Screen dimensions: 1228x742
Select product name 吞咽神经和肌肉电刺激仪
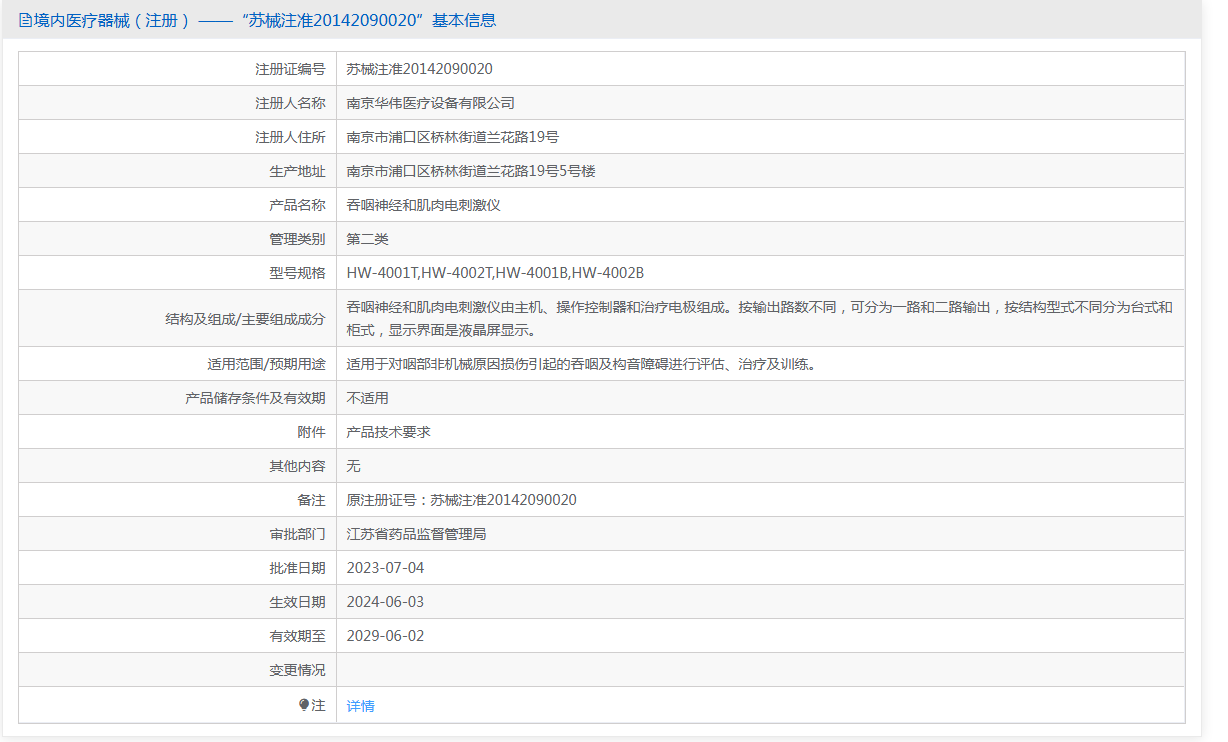[x=423, y=205]
